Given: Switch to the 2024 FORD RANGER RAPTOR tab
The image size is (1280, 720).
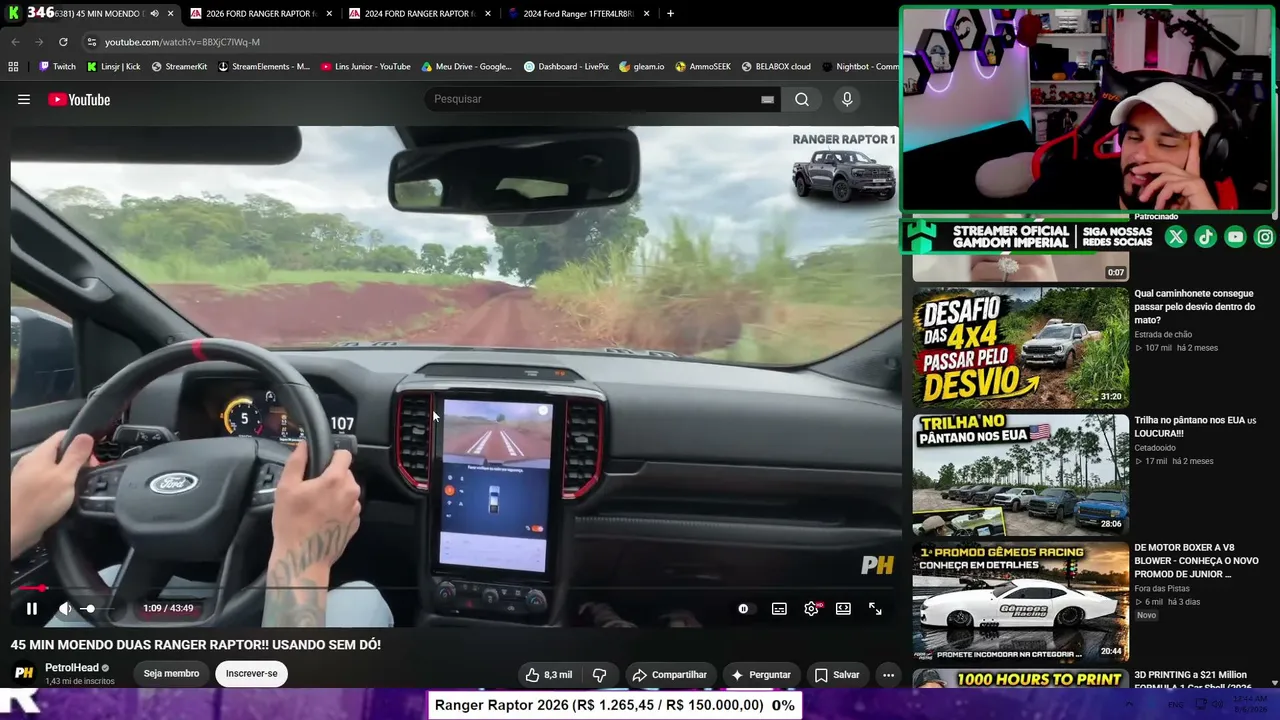Looking at the screenshot, I should [420, 14].
